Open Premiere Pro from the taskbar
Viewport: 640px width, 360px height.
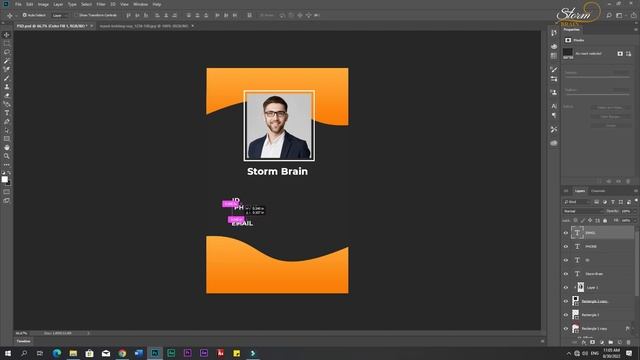(x=187, y=353)
